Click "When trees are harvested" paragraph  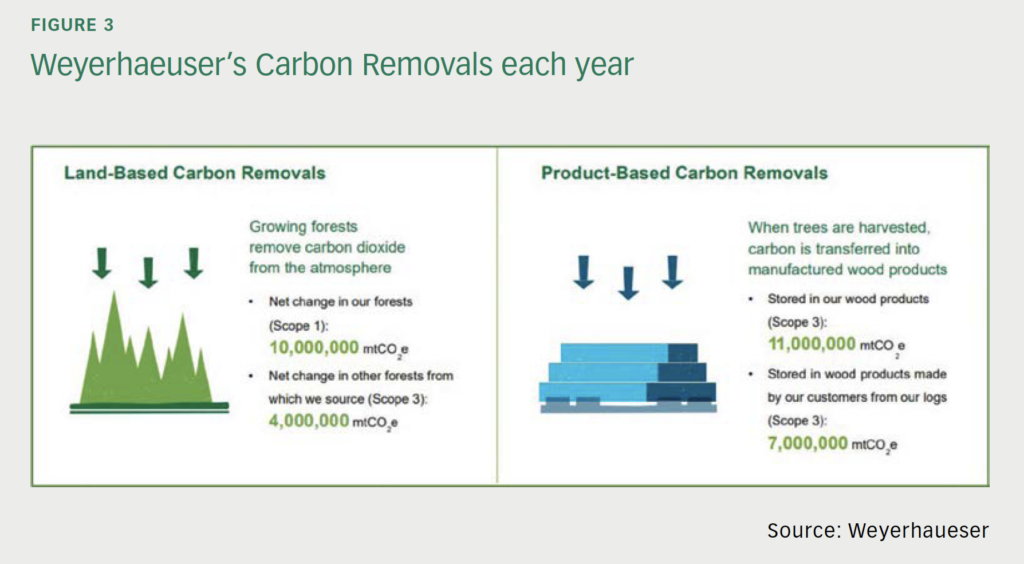(x=847, y=249)
